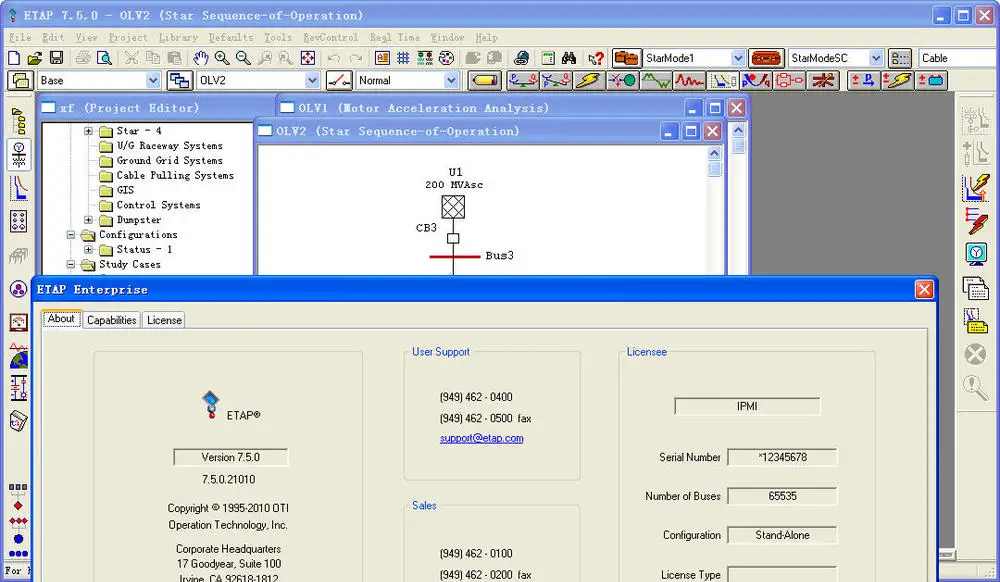Toggle grid display with the # icon
This screenshot has width=1000, height=582.
(x=403, y=57)
